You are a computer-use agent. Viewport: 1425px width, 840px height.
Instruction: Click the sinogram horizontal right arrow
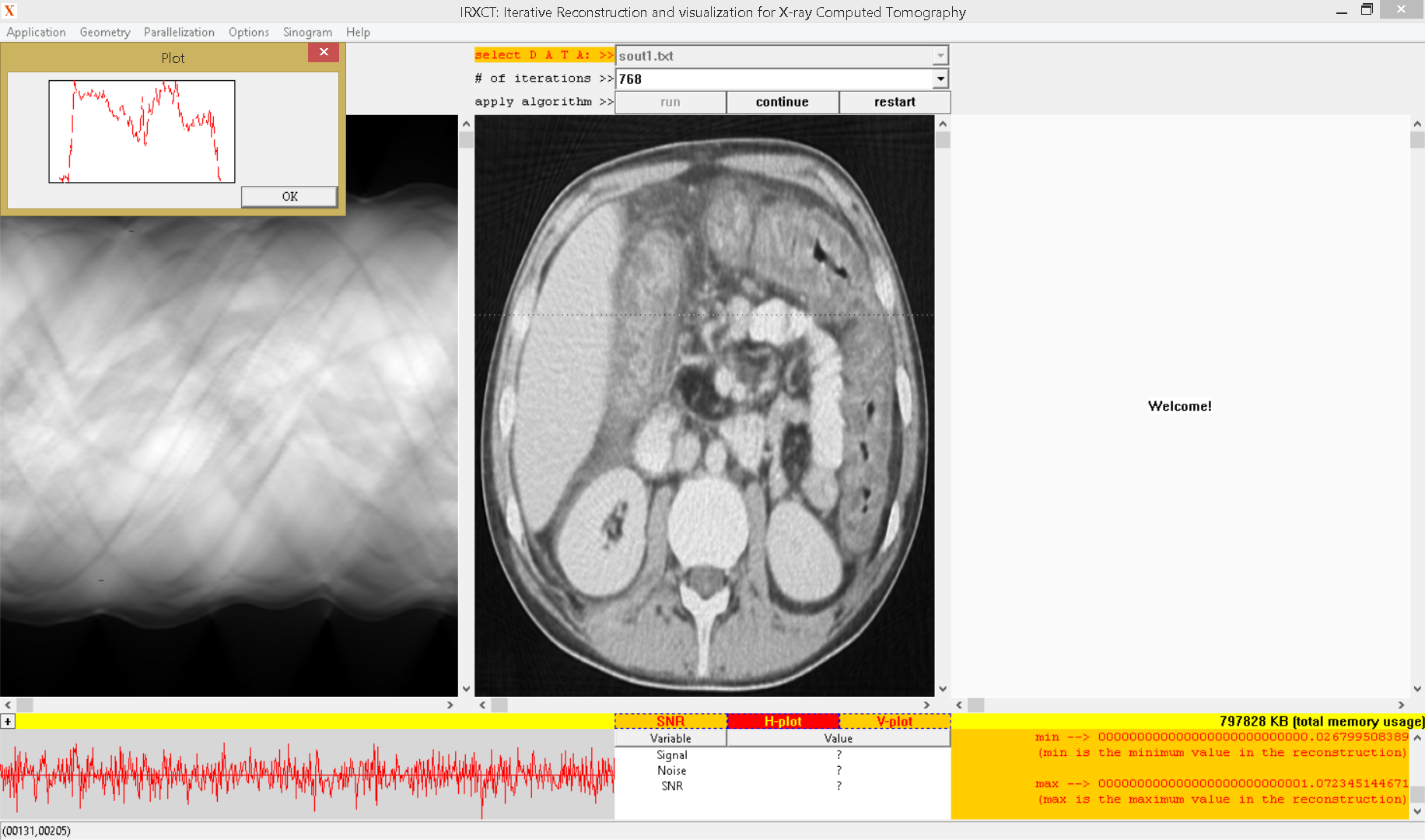[x=450, y=705]
